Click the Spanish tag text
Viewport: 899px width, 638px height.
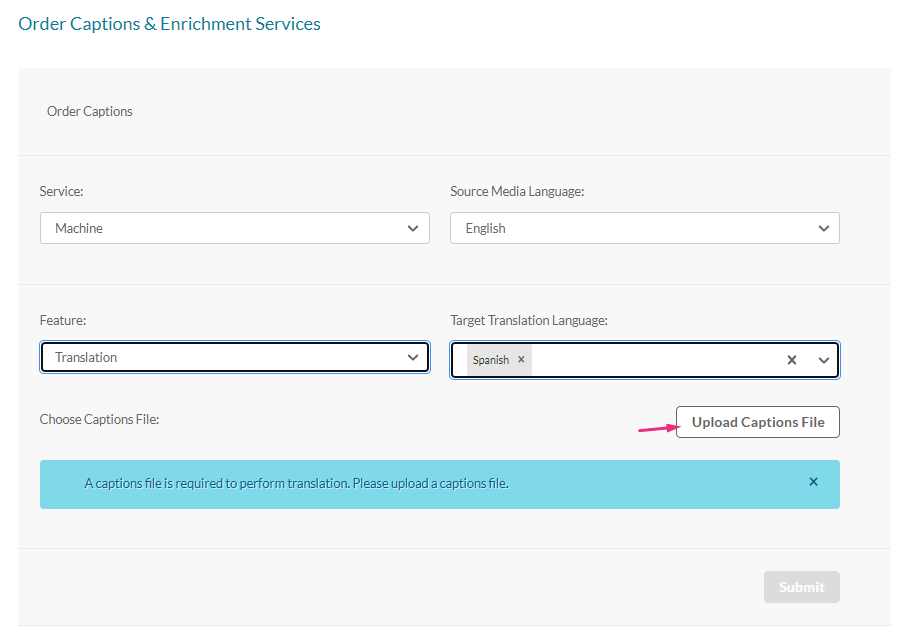[491, 360]
